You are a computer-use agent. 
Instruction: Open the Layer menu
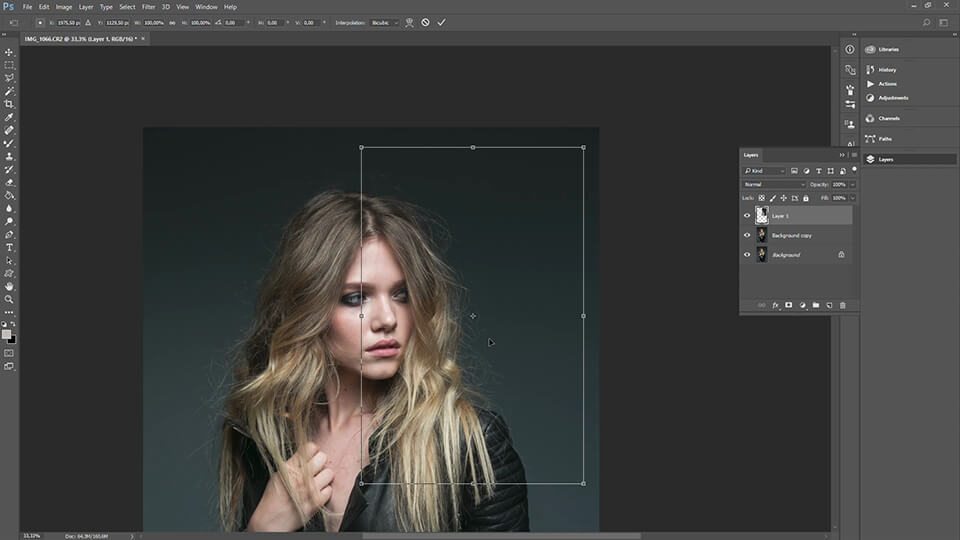pyautogui.click(x=86, y=7)
